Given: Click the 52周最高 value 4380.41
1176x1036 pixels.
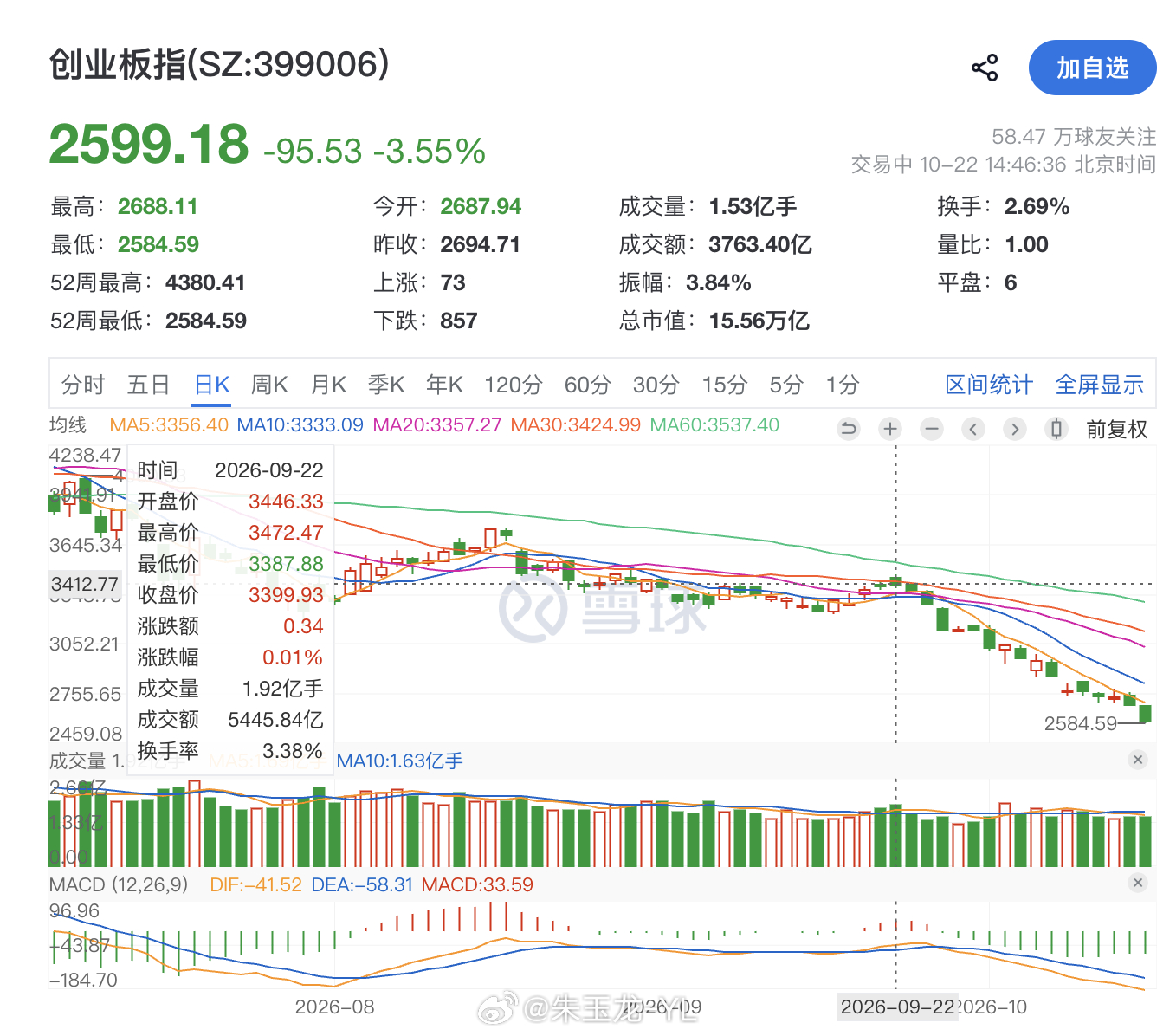Looking at the screenshot, I should click(x=205, y=282).
